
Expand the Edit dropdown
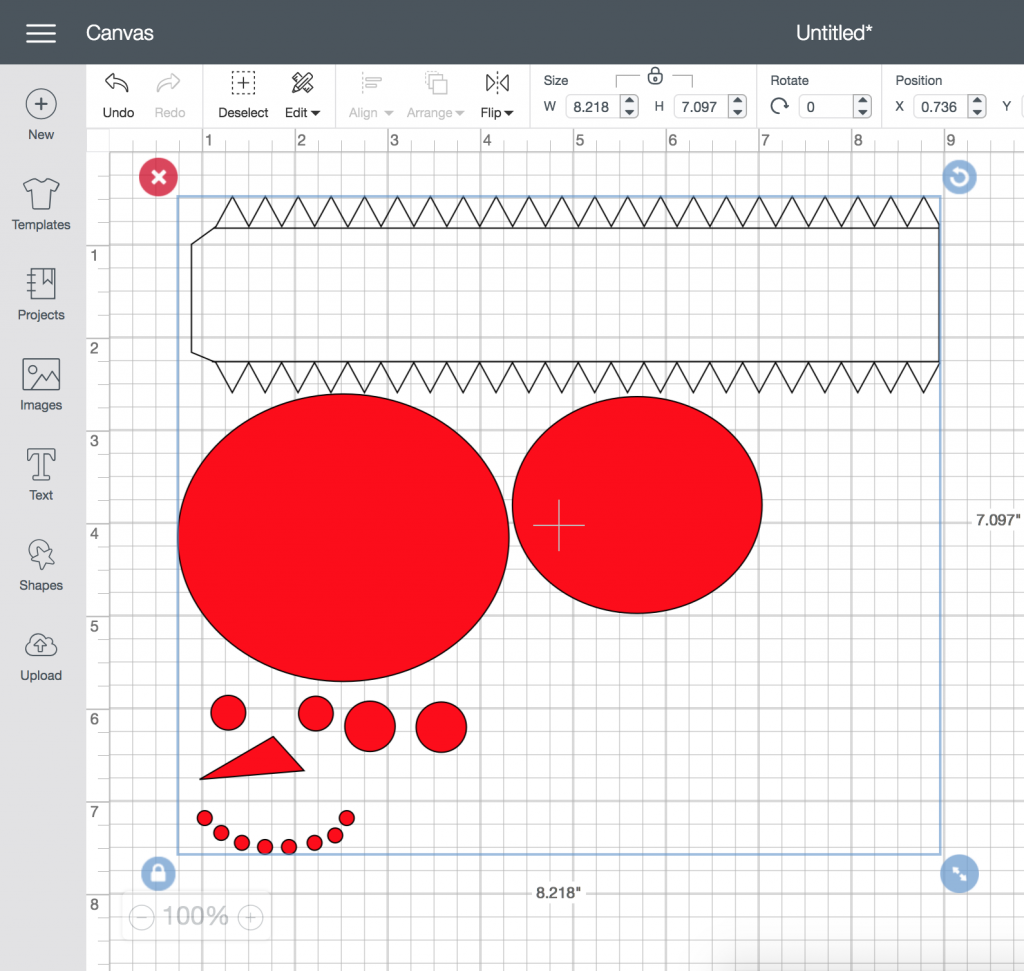302,95
